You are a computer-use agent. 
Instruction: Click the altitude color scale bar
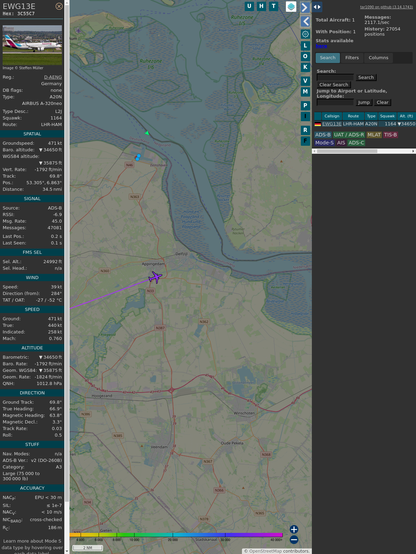click(x=176, y=535)
